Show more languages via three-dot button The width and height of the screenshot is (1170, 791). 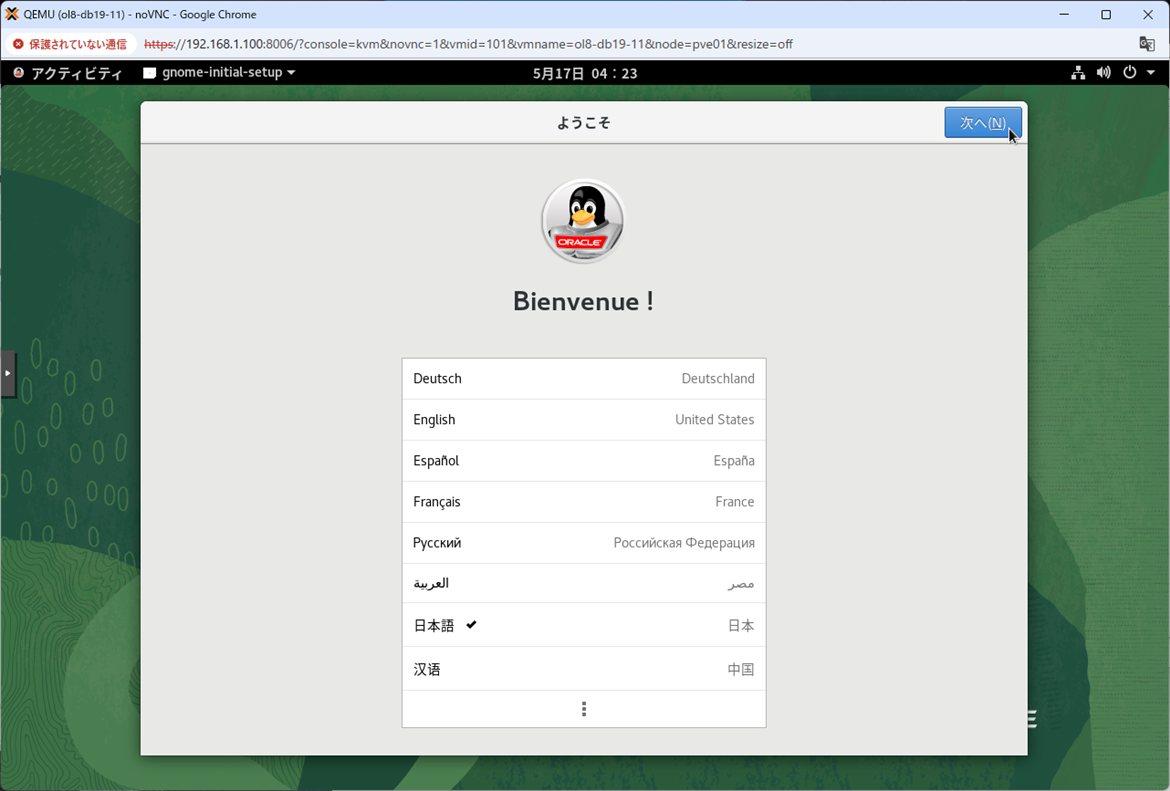(x=584, y=709)
